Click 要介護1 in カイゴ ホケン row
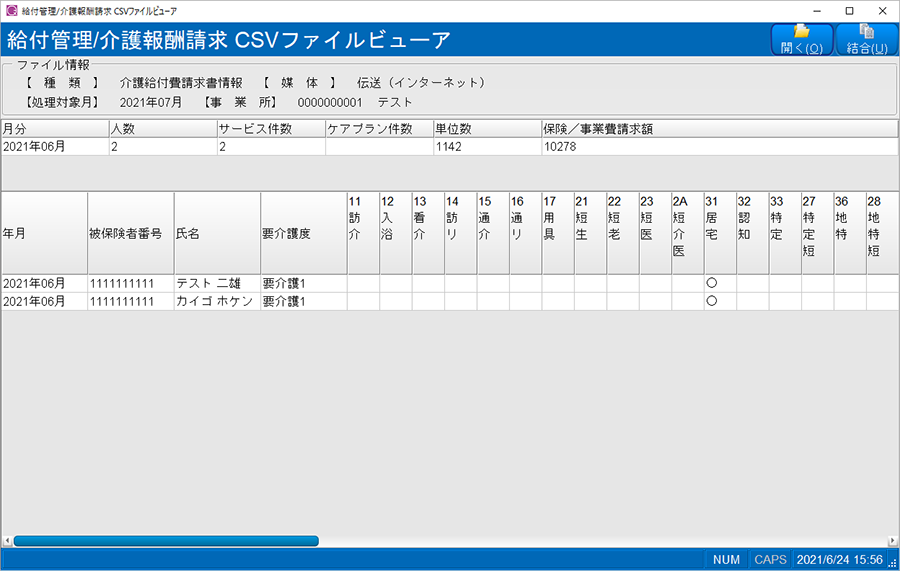900x571 pixels. pos(304,301)
